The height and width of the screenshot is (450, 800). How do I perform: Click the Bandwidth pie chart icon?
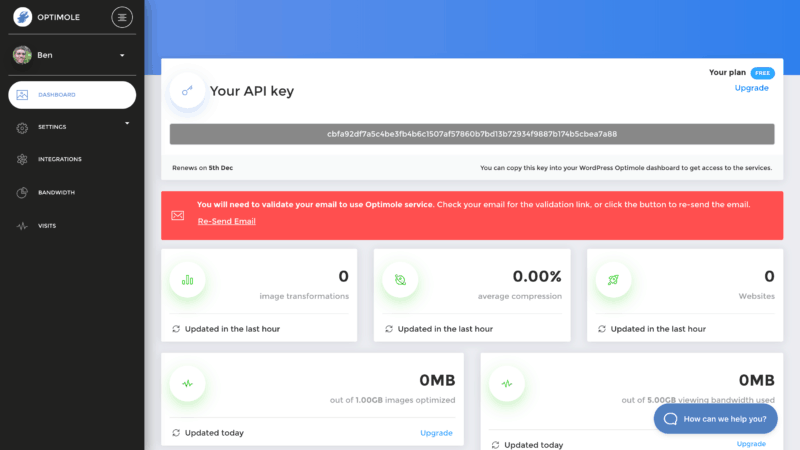pos(22,192)
